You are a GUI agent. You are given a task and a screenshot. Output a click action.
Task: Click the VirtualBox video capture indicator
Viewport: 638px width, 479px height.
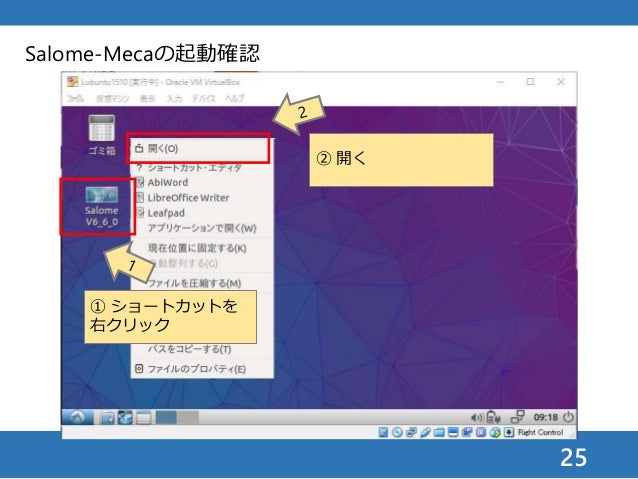[467, 432]
